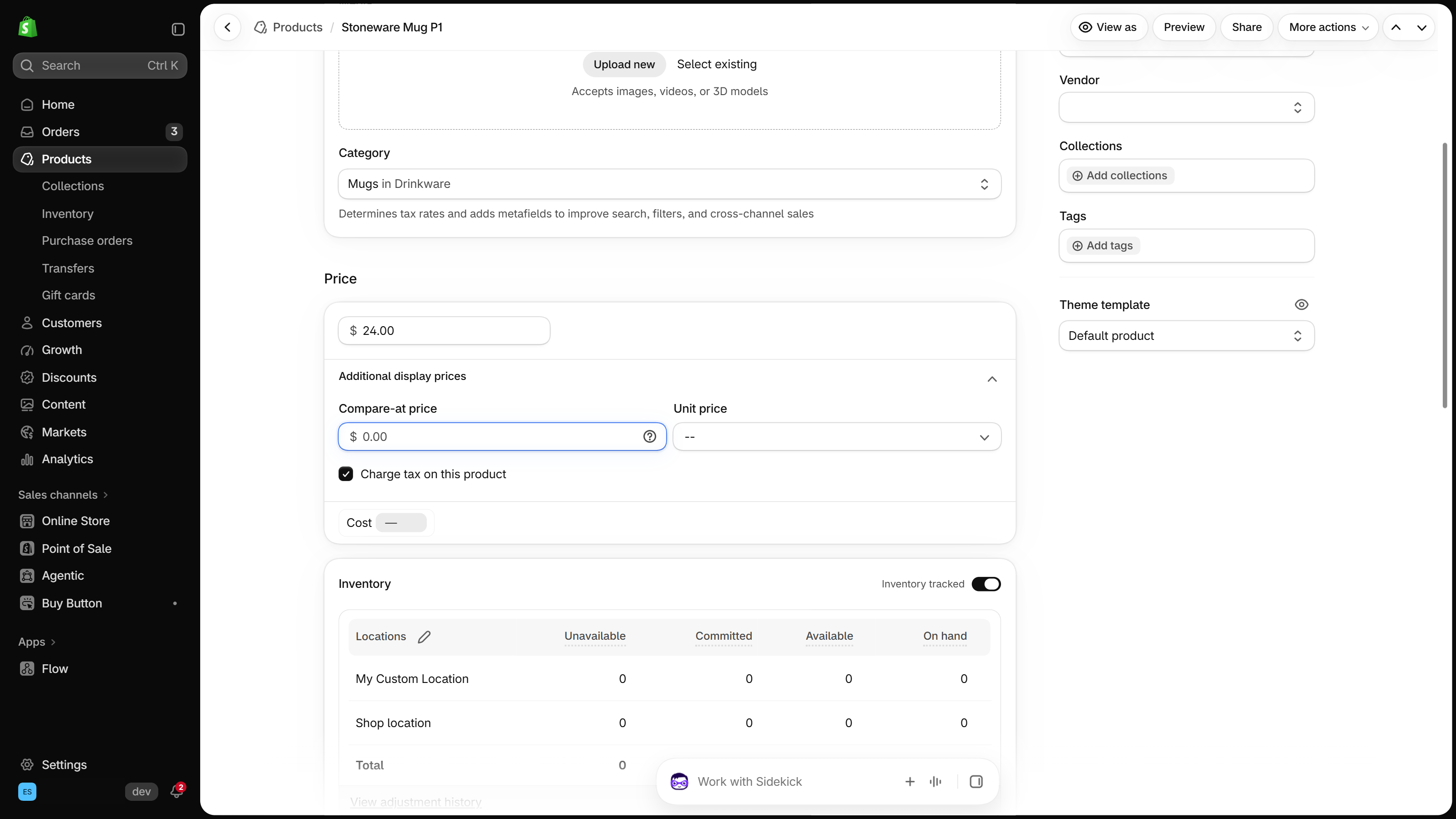Go to next product with down arrow
The image size is (1456, 819).
click(x=1421, y=27)
